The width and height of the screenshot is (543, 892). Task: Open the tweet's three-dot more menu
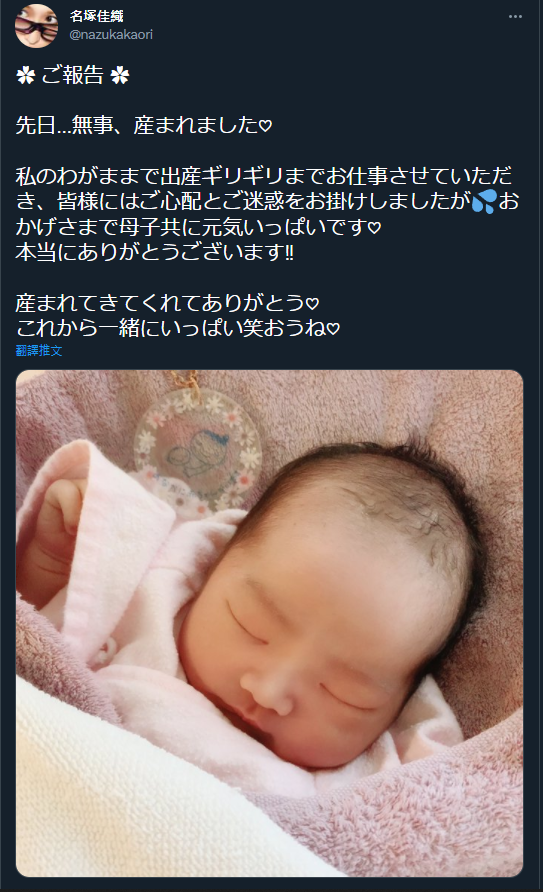tap(515, 16)
